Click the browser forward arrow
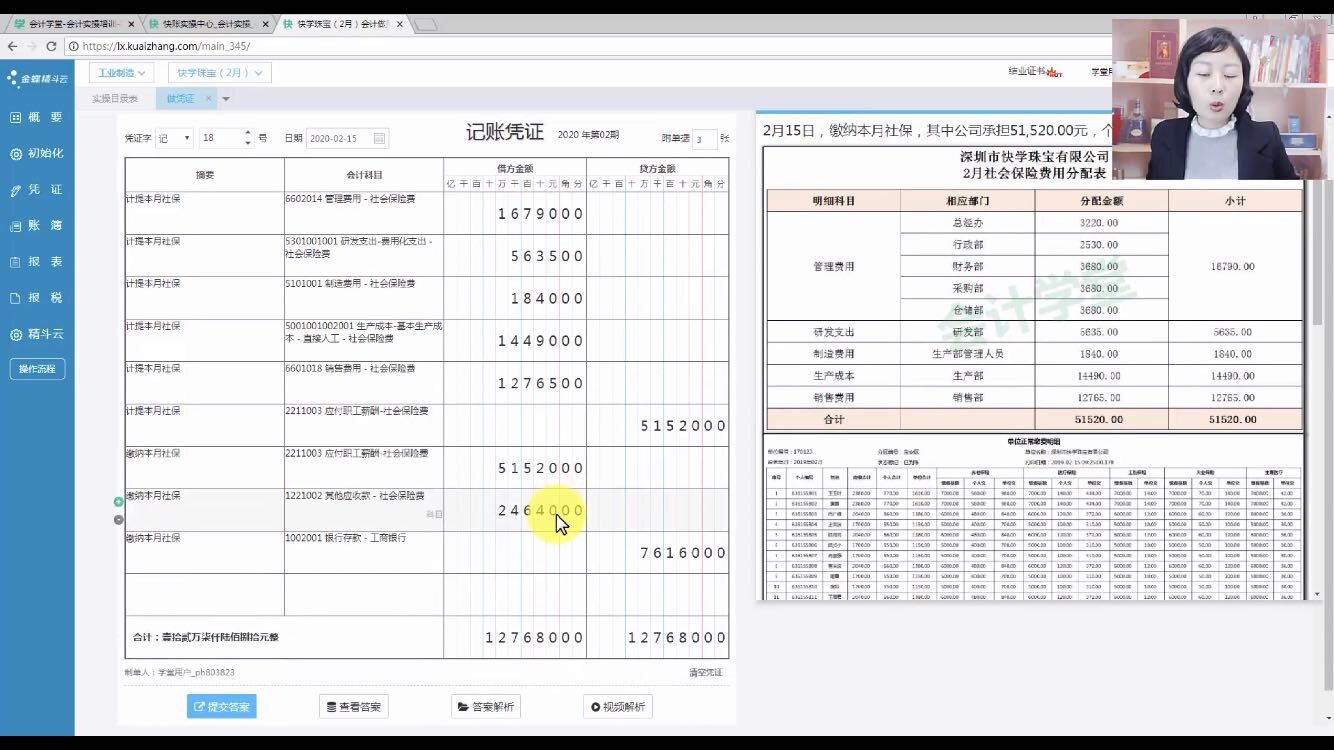1334x750 pixels. click(x=31, y=46)
